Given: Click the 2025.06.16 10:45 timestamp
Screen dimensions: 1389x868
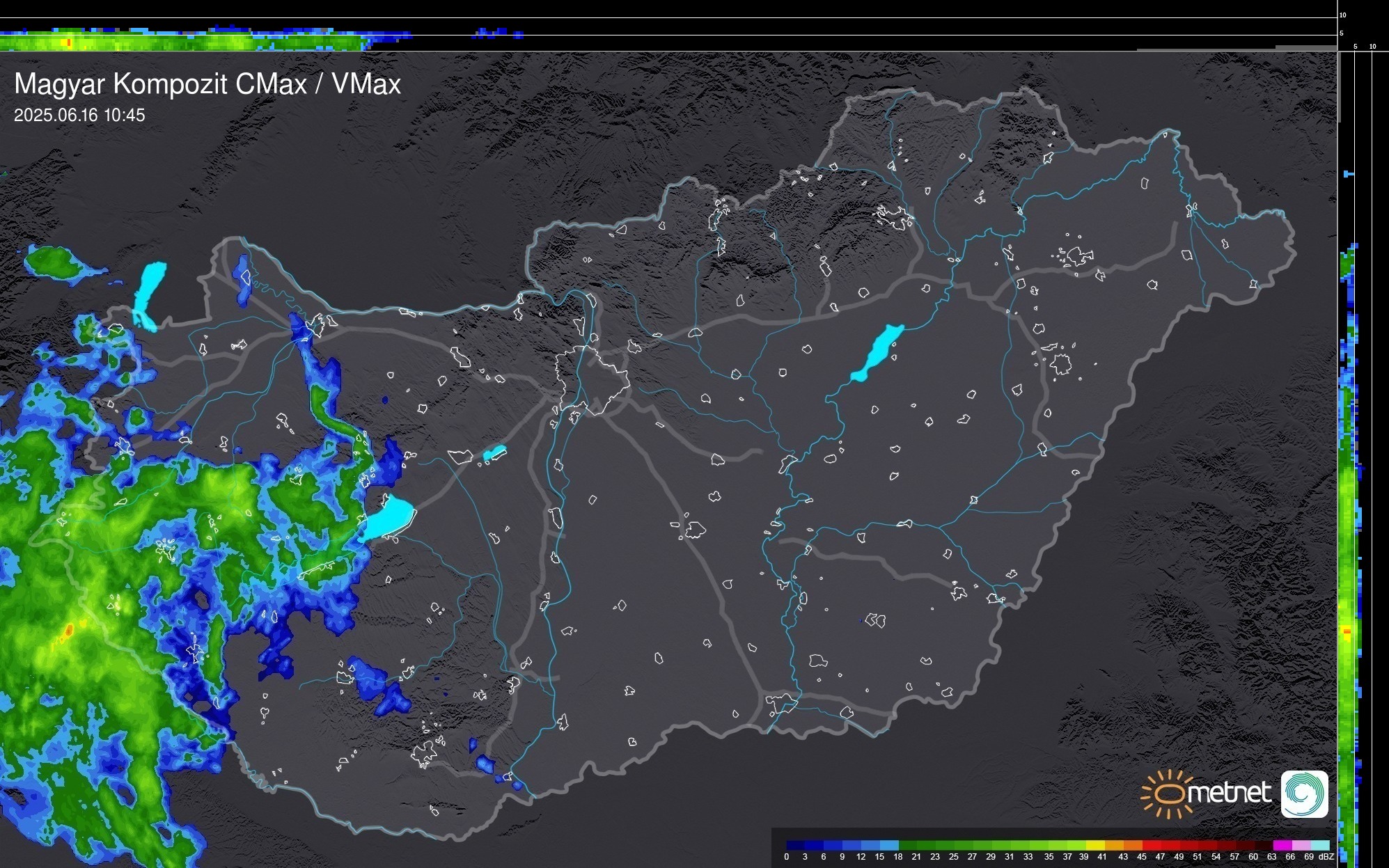Looking at the screenshot, I should (79, 116).
